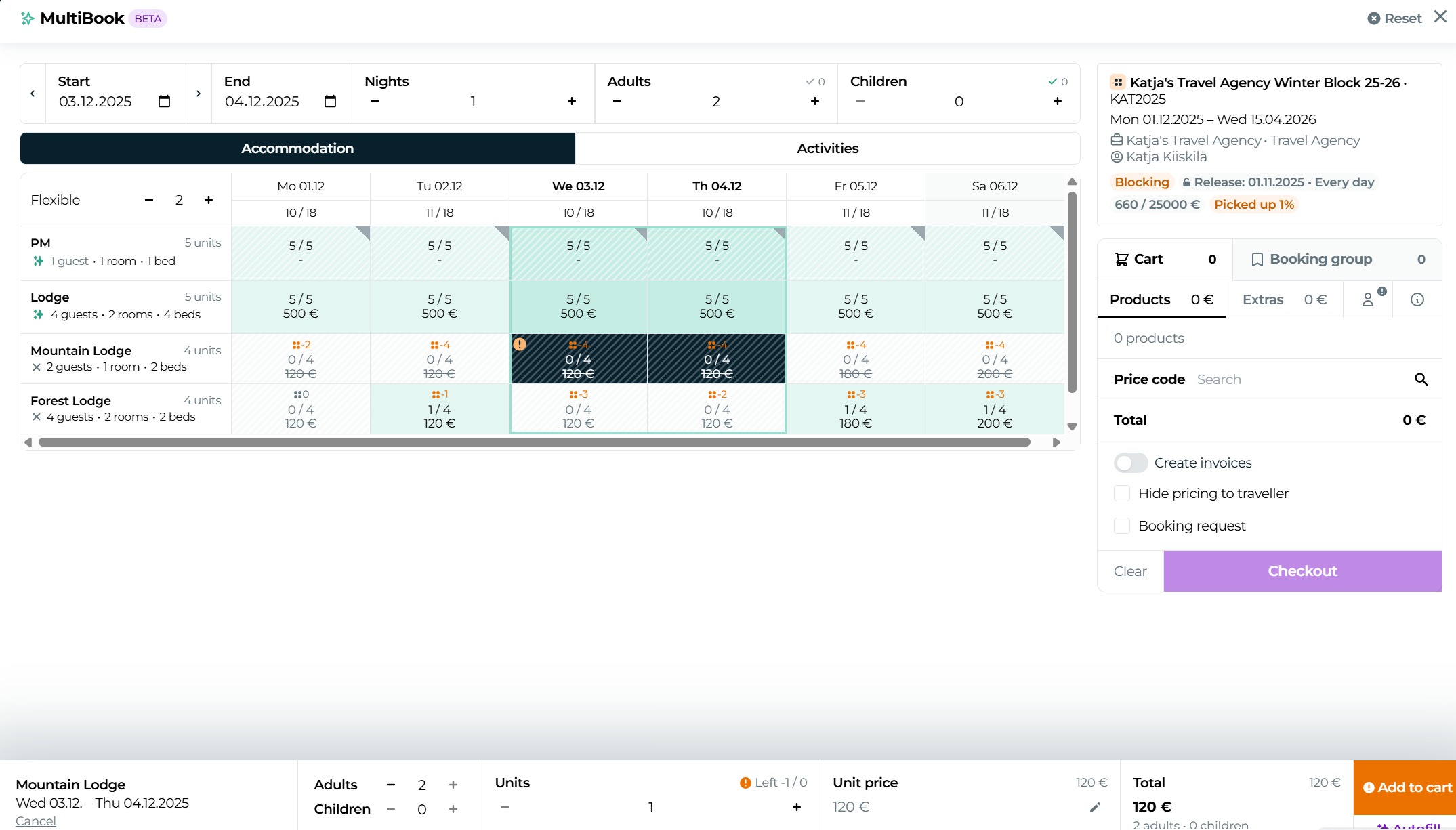Go to previous date range chevron
Image resolution: width=1456 pixels, height=830 pixels.
tap(33, 94)
